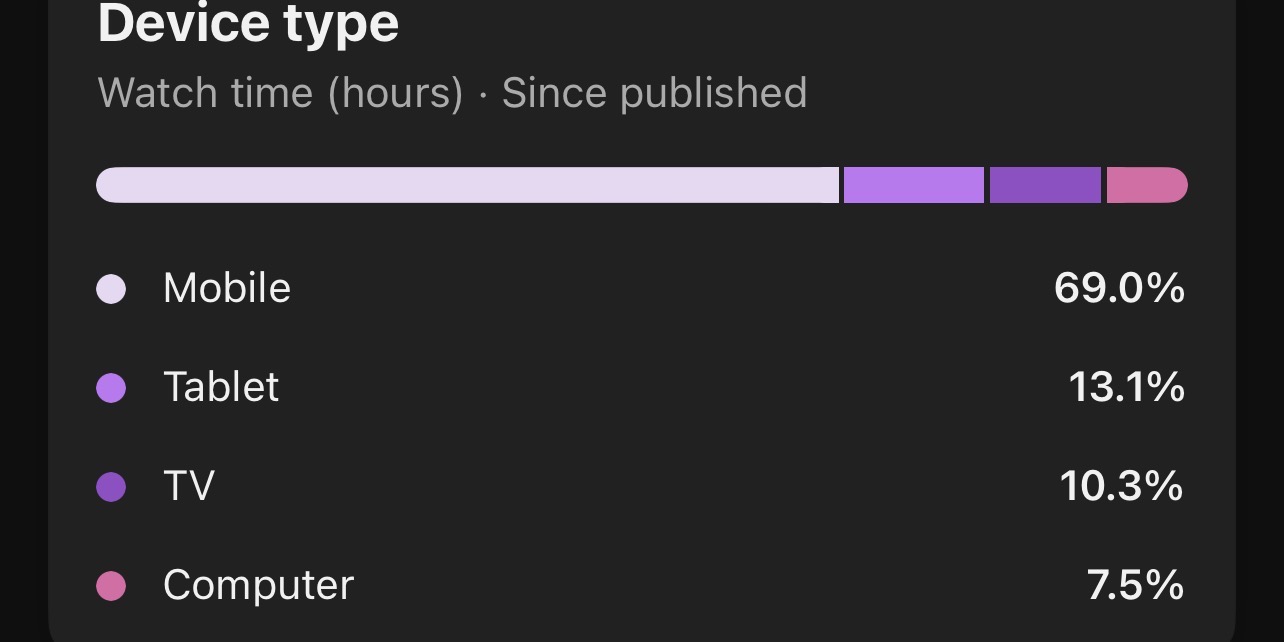This screenshot has width=1284, height=642.
Task: Select the Mobile segment of the bar
Action: [467, 185]
